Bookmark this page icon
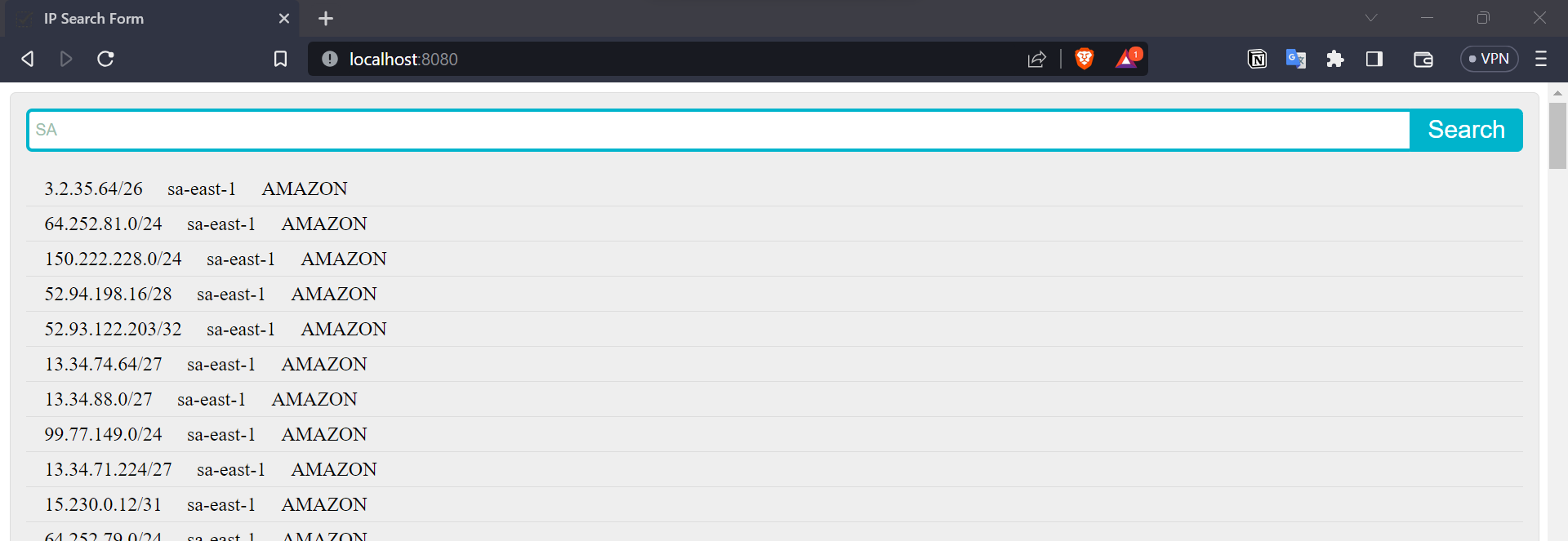 coord(280,59)
